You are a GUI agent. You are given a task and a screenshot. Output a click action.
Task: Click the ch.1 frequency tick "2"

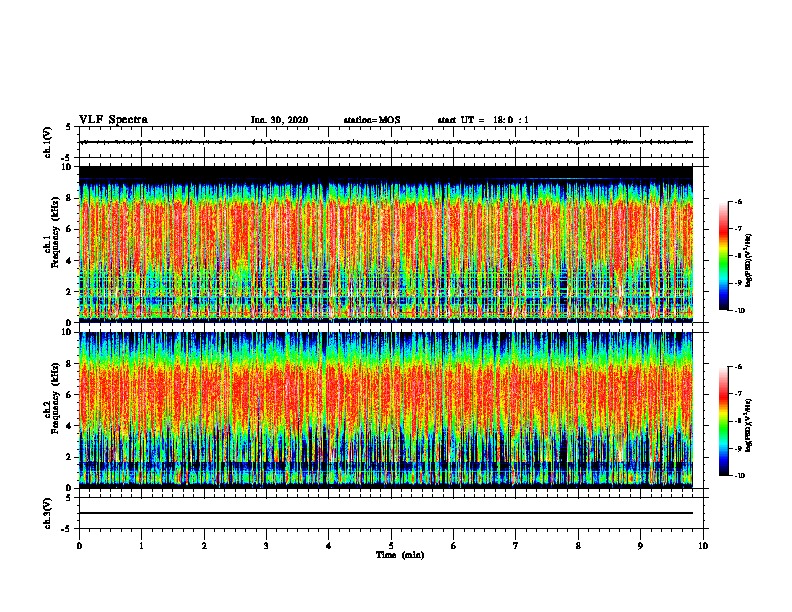[x=69, y=292]
